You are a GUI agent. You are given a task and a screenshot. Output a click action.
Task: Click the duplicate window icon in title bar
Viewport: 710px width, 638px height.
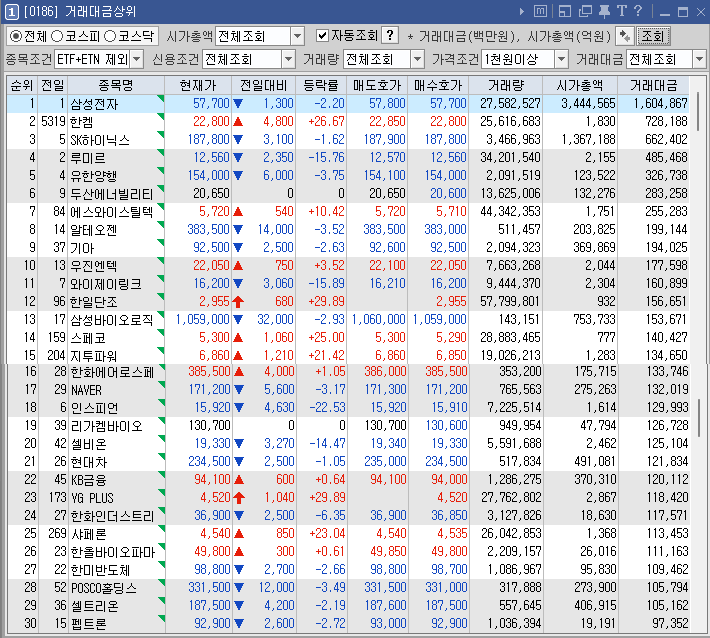pyautogui.click(x=585, y=11)
